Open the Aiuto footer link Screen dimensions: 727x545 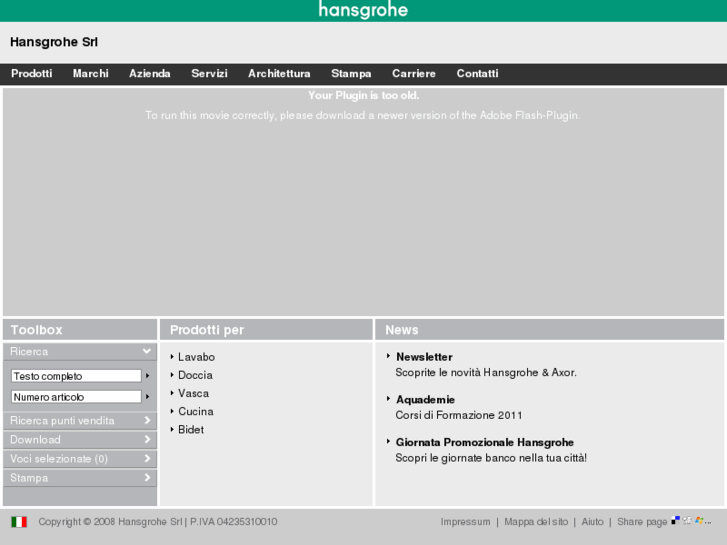[x=593, y=522]
